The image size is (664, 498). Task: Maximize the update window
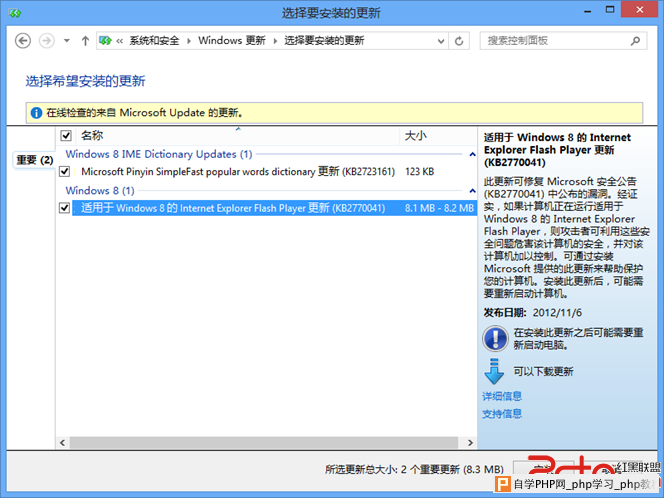(x=610, y=11)
